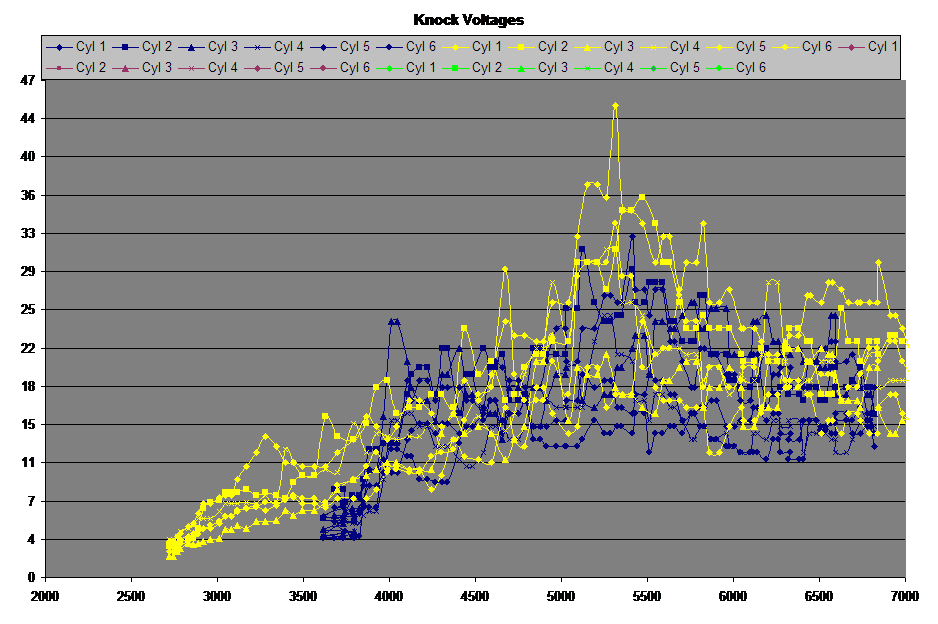Image resolution: width=938 pixels, height=624 pixels.
Task: Click x-axis label 2500
Action: 131,596
